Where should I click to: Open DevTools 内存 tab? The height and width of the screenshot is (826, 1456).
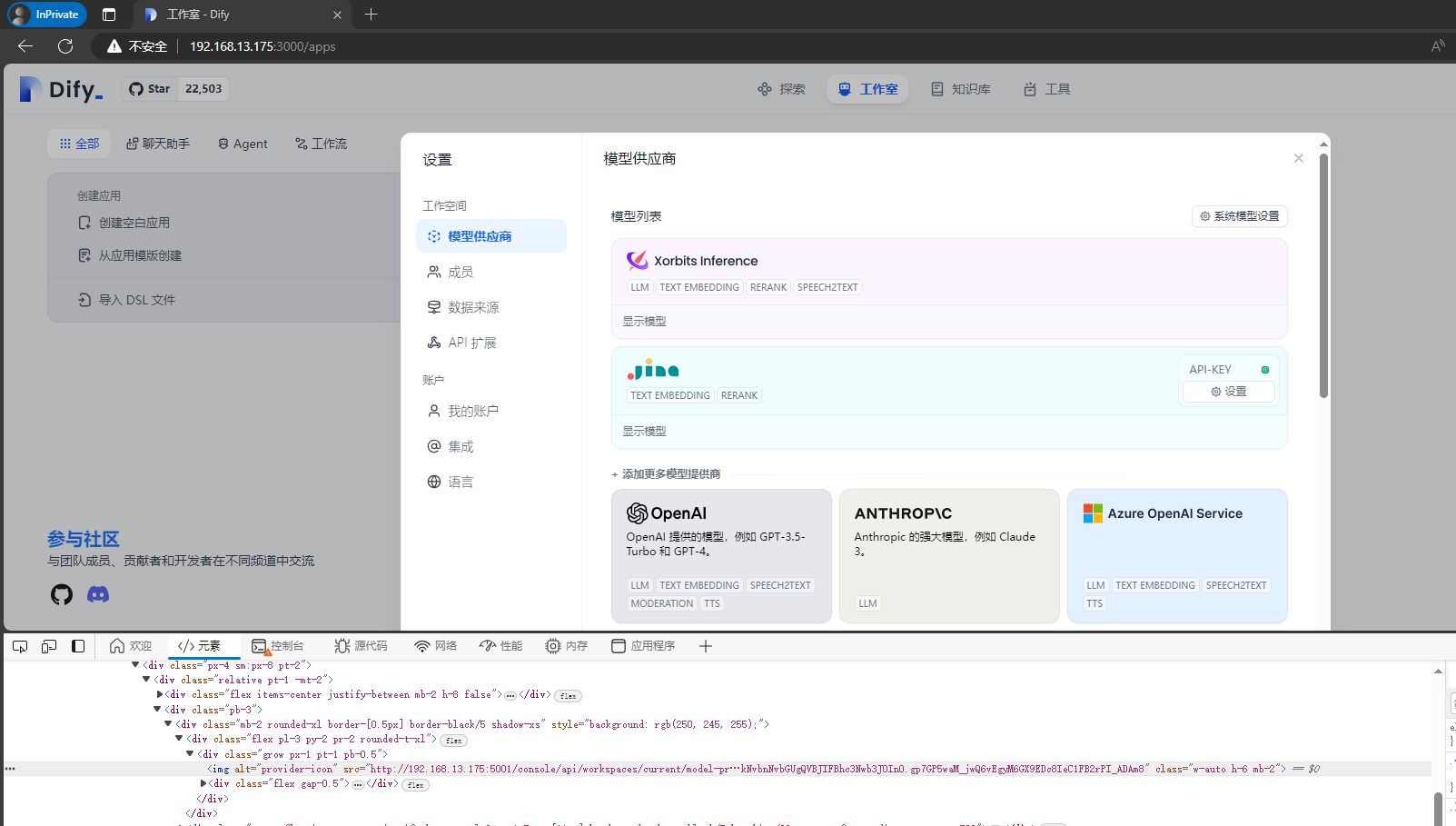(567, 646)
